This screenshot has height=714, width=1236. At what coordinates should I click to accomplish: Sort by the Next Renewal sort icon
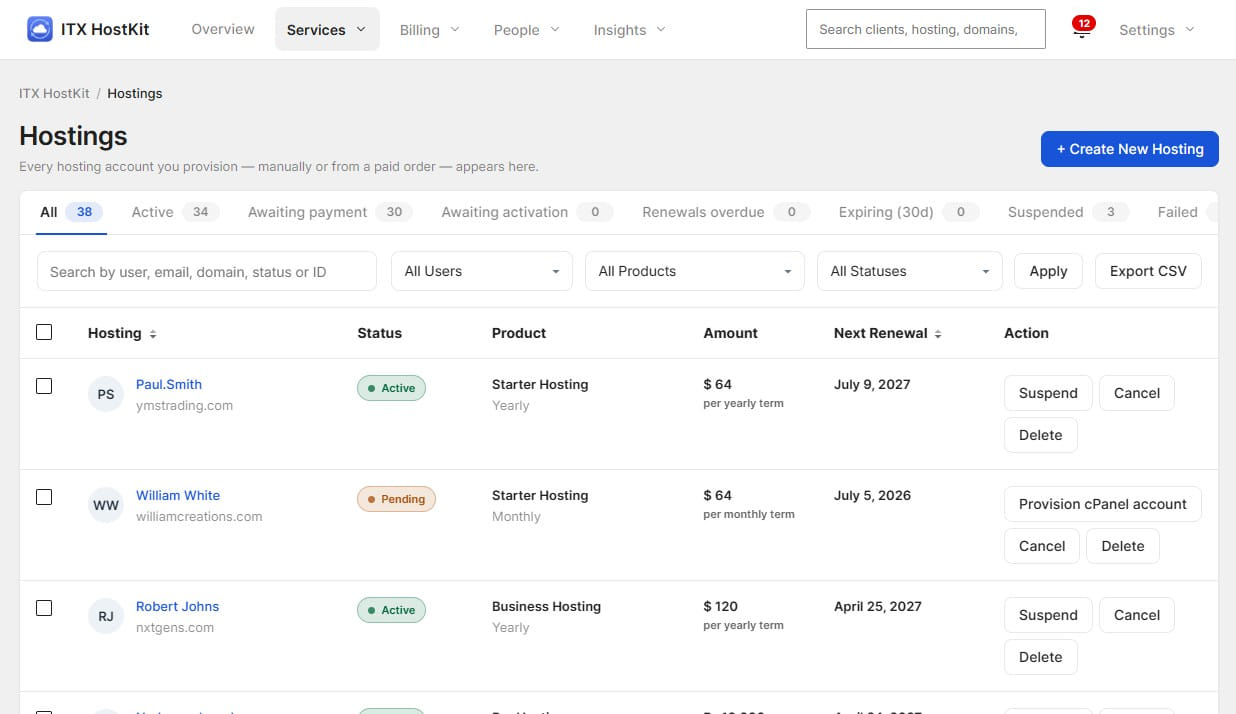coord(938,334)
